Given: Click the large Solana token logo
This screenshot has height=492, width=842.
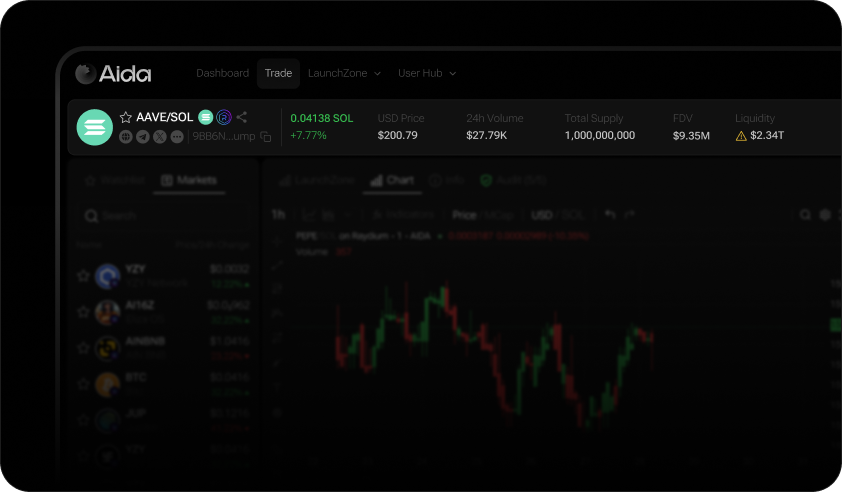Looking at the screenshot, I should coord(95,127).
